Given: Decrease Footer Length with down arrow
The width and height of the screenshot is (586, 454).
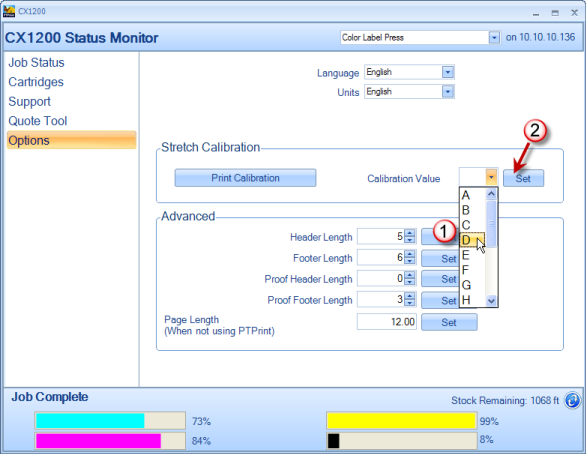Looking at the screenshot, I should [x=410, y=260].
